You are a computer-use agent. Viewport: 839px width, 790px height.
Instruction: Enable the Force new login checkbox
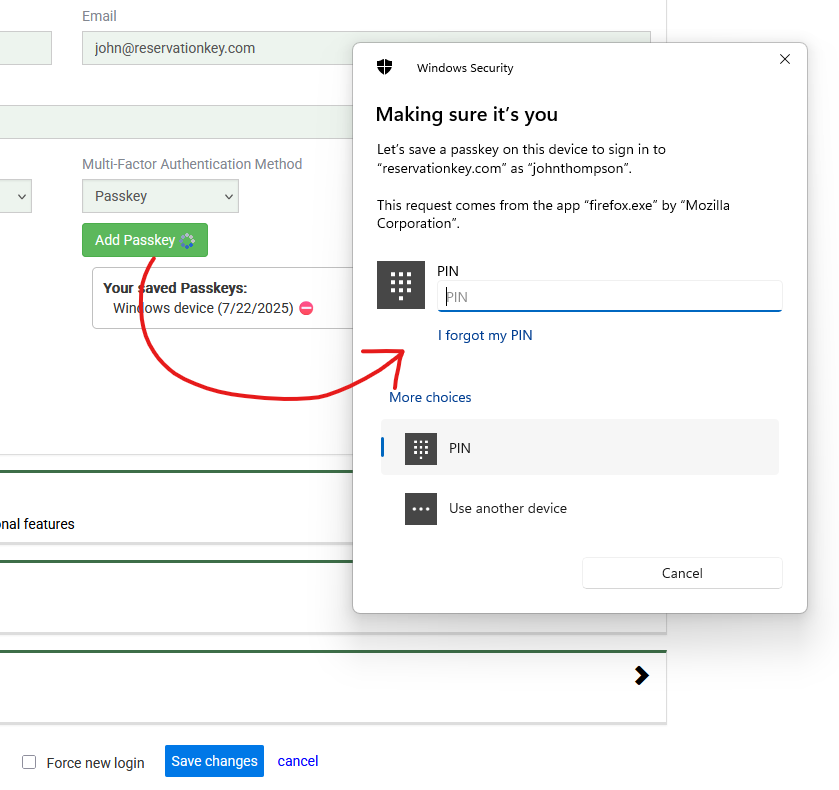29,762
